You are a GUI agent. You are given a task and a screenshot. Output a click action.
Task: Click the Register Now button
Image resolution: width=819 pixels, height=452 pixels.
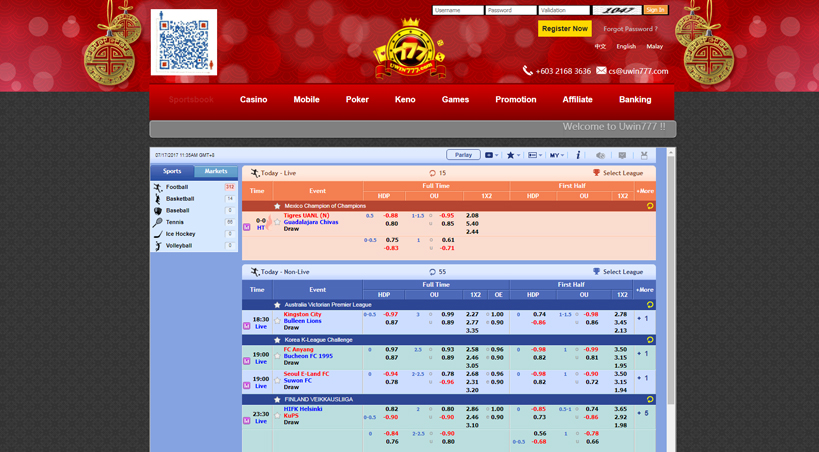pos(565,29)
